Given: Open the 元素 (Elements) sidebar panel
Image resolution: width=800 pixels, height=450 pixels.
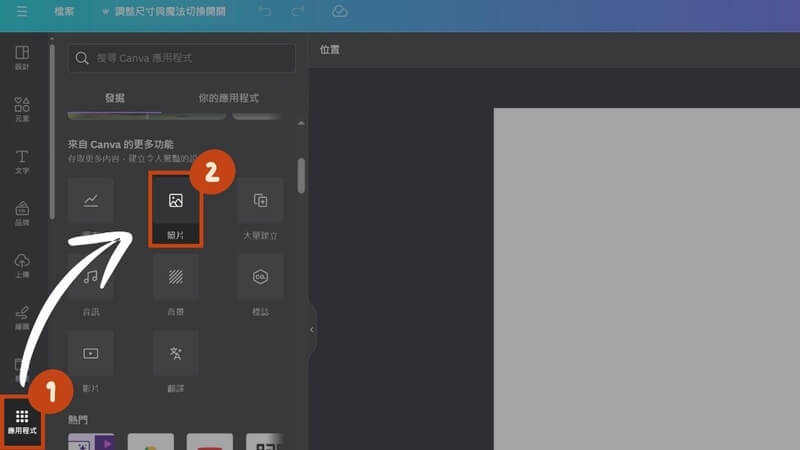Looking at the screenshot, I should (x=22, y=109).
